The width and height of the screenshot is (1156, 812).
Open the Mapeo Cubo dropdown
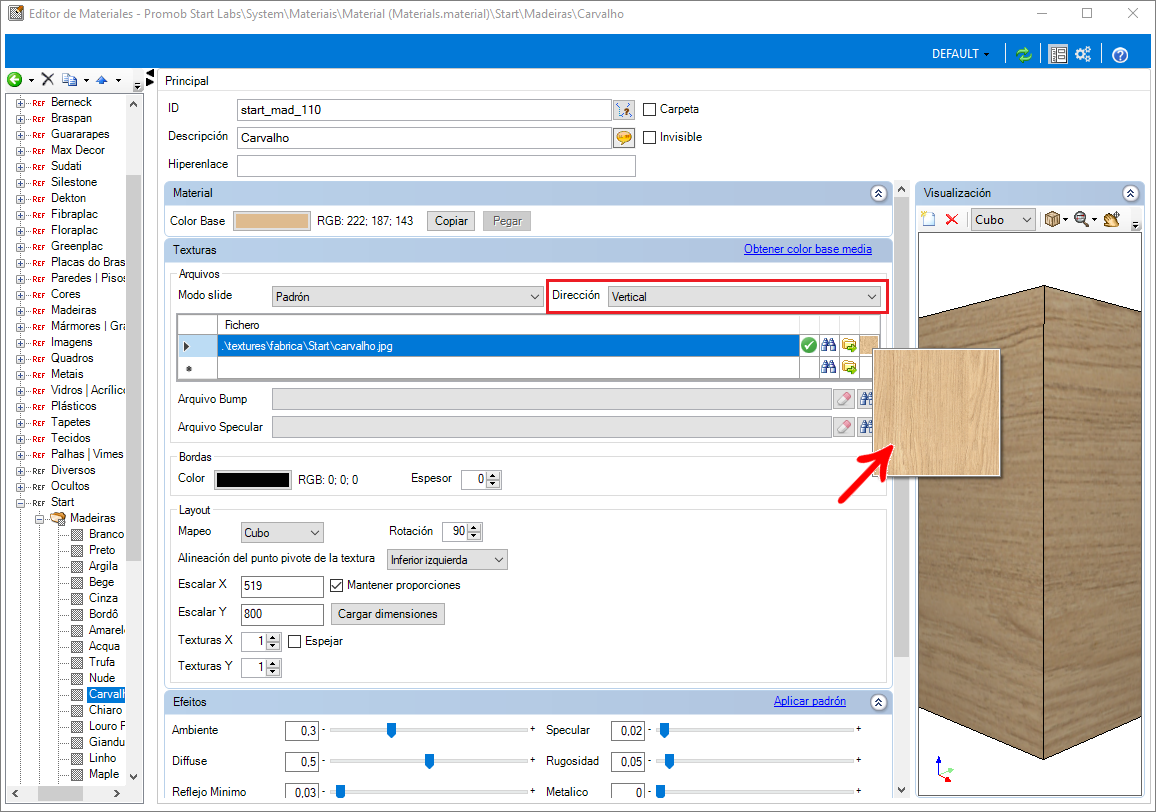(x=282, y=532)
